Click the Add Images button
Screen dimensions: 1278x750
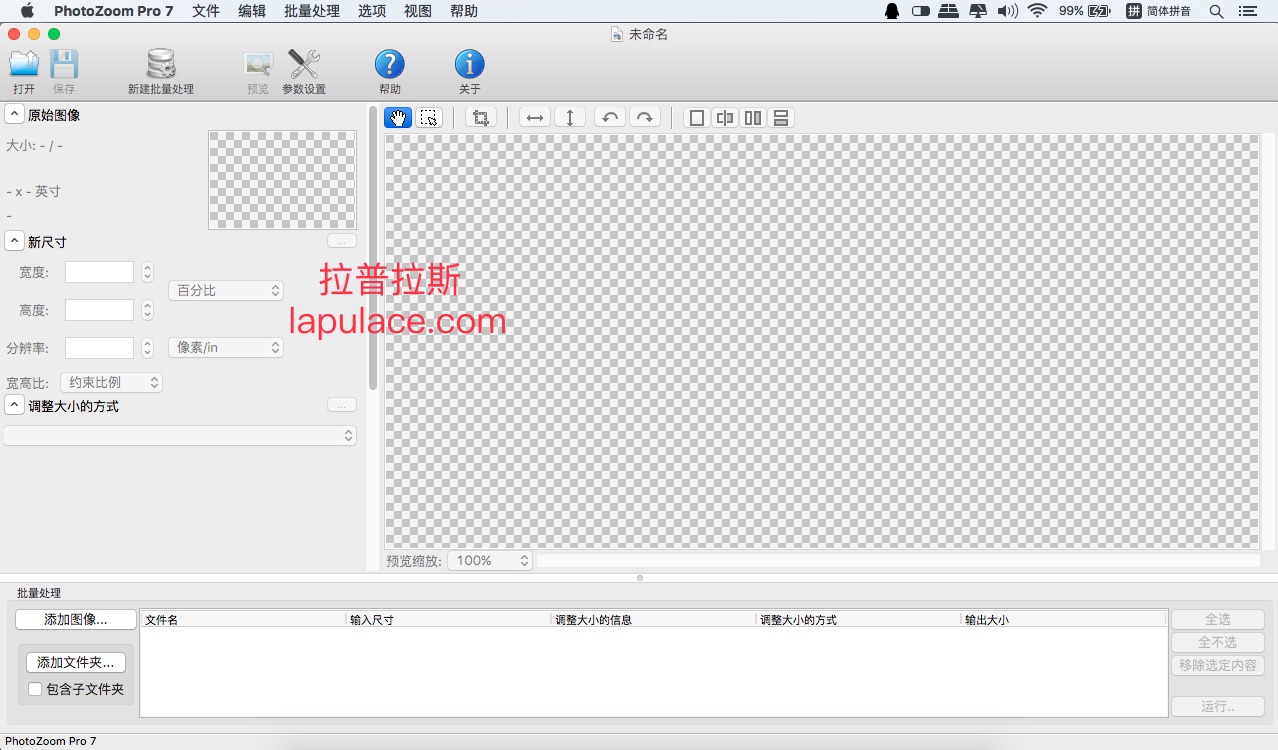[75, 619]
